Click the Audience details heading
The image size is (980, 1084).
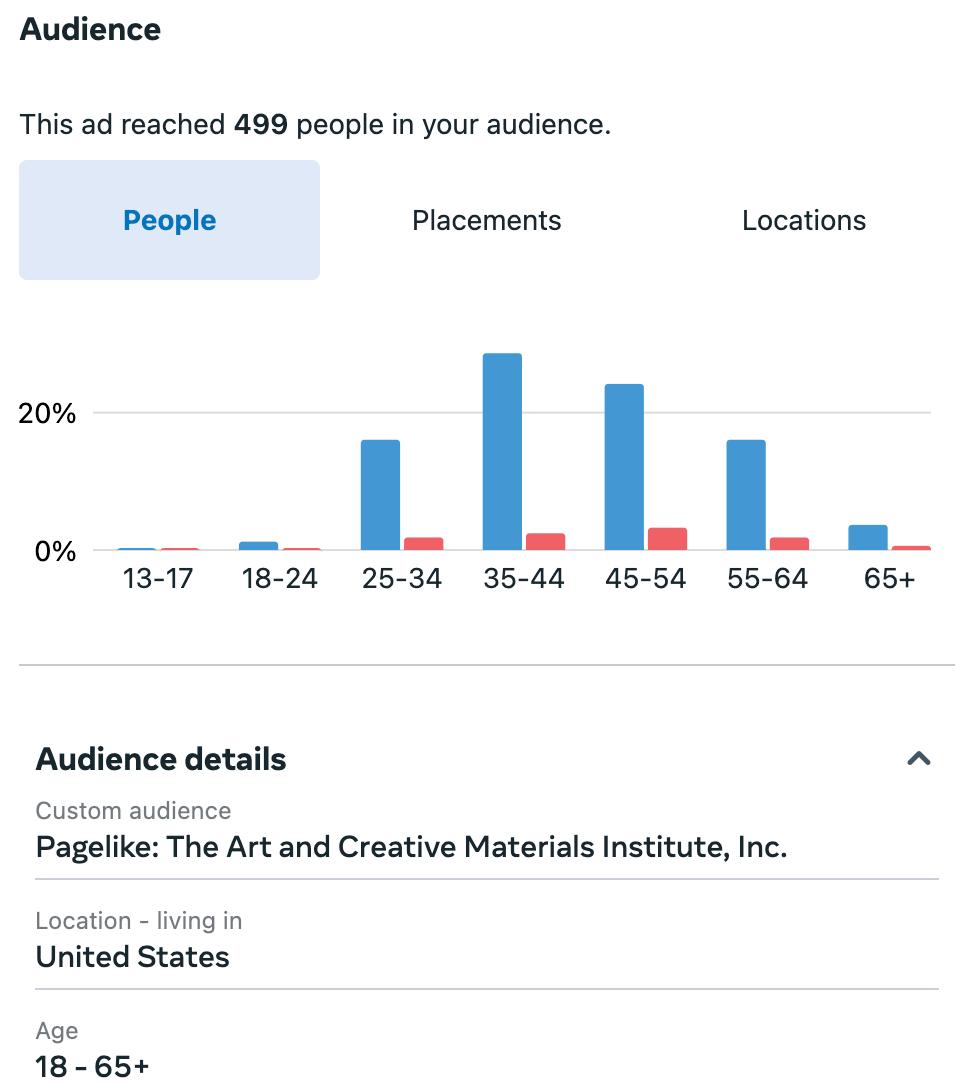161,759
